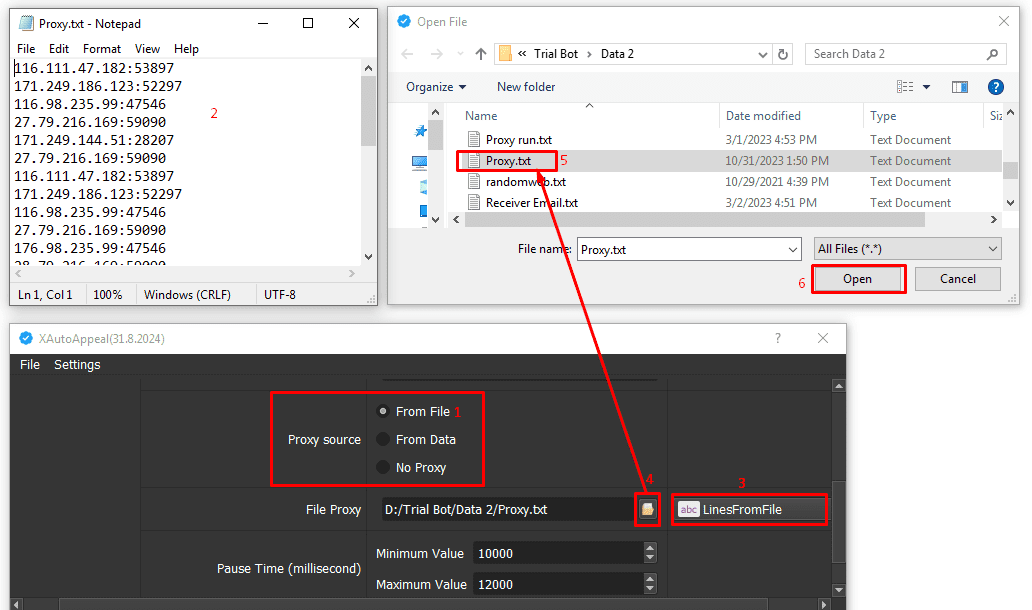
Task: Increase the Minimum Value pause time
Action: click(x=650, y=548)
